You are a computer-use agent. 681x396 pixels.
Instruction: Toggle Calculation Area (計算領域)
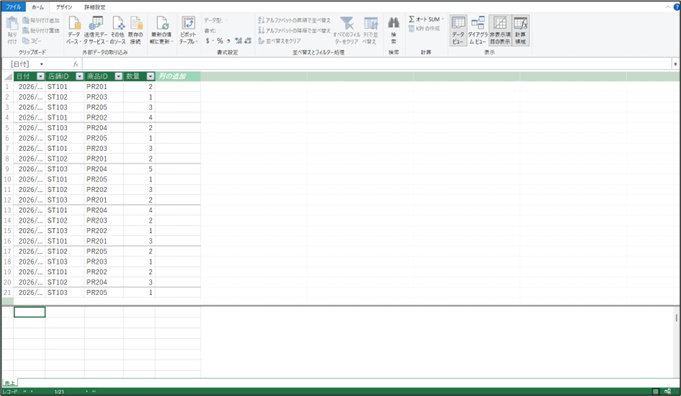[520, 30]
